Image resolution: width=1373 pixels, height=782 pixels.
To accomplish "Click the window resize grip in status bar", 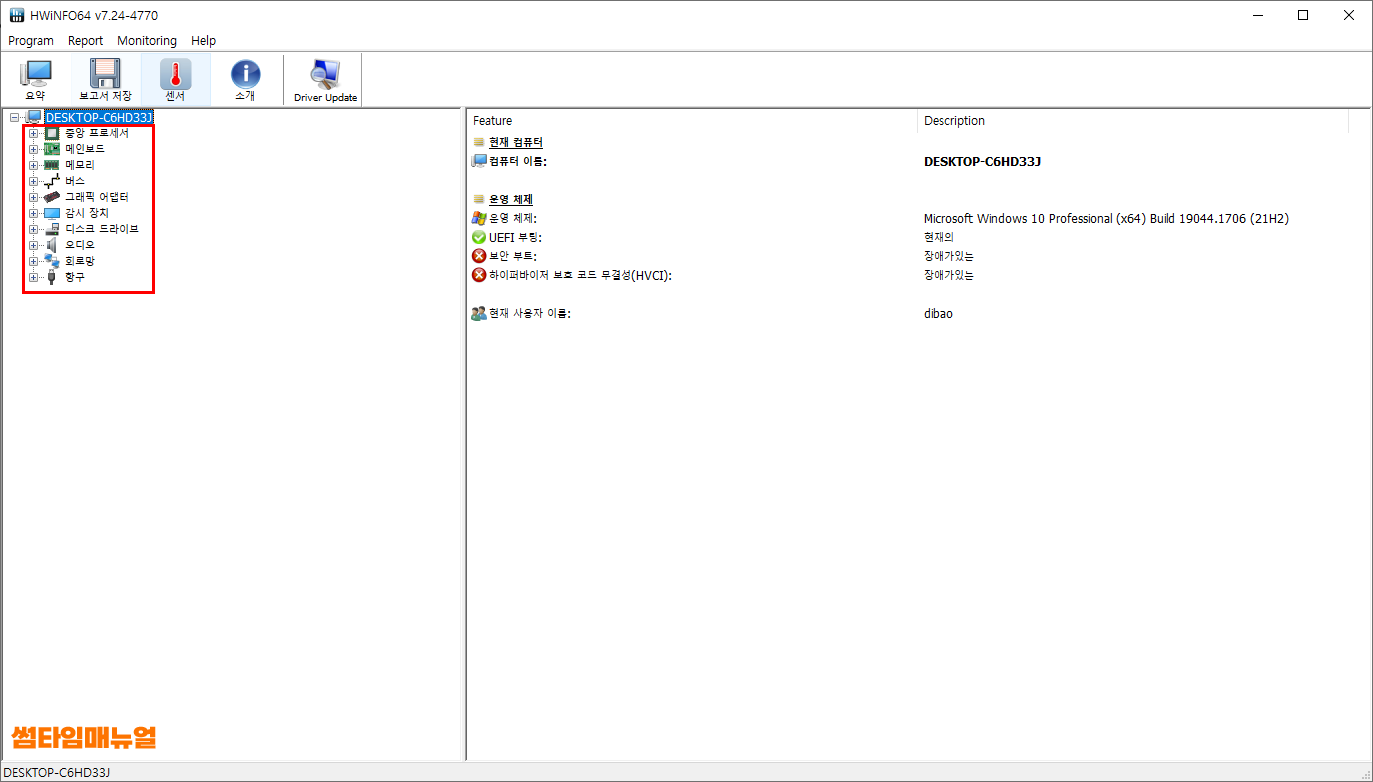I will click(x=1365, y=774).
